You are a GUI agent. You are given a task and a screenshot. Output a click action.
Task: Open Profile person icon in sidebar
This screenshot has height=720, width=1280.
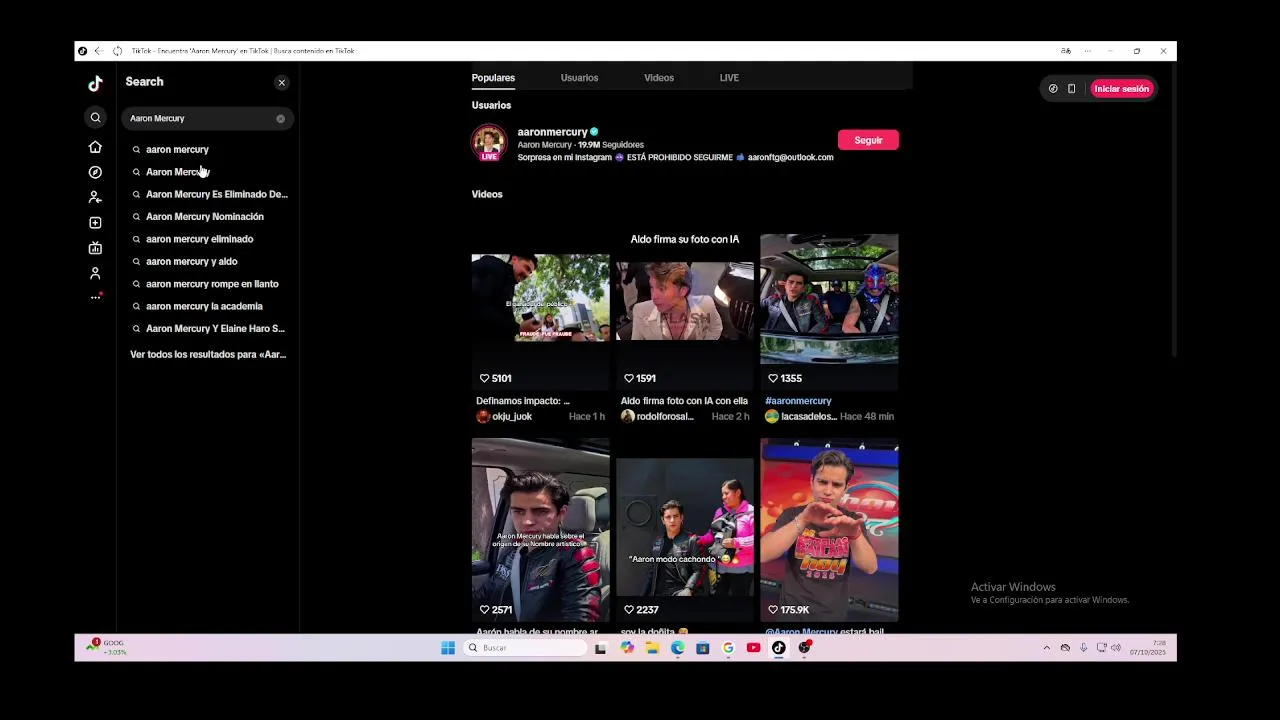(95, 272)
